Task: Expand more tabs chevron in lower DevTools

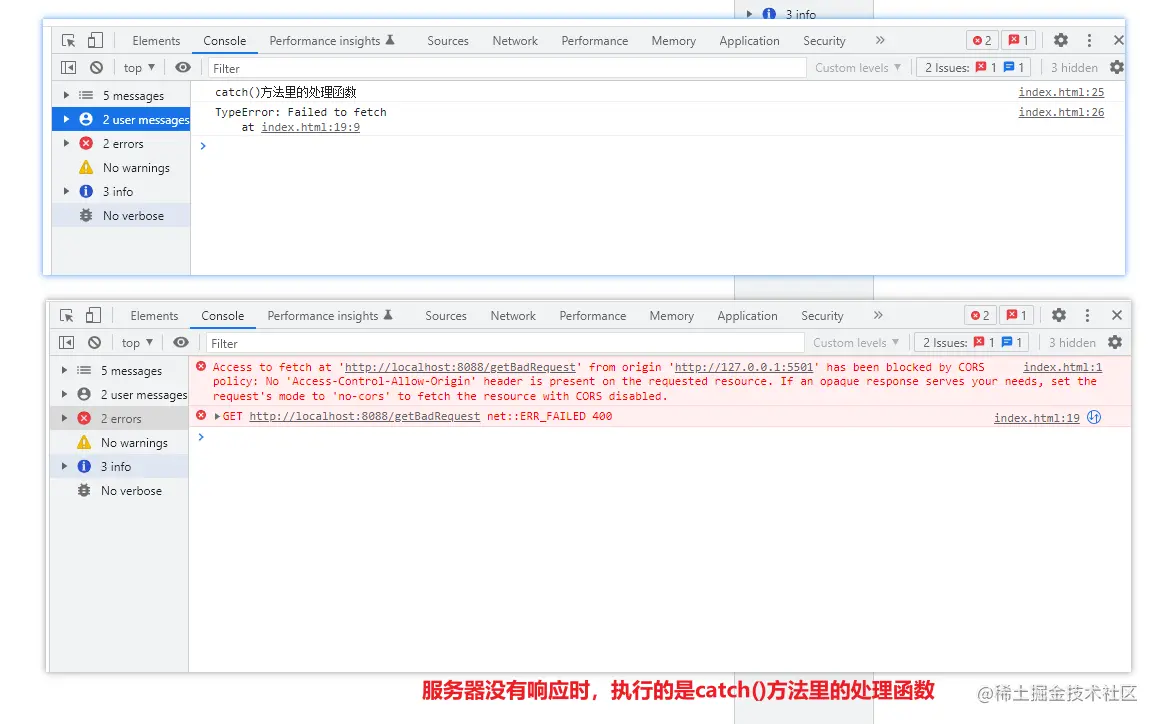Action: 877,315
